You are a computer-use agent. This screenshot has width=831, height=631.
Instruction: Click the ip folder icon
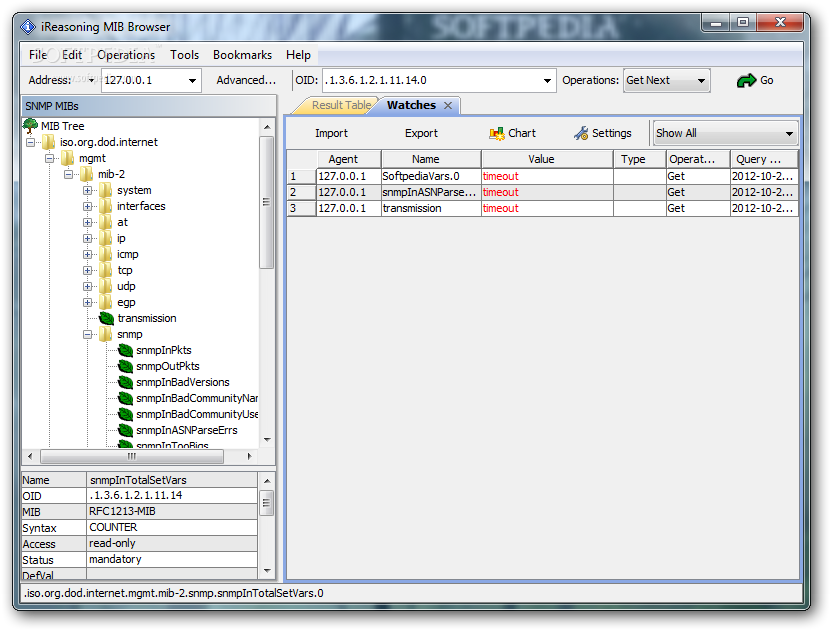pos(106,238)
